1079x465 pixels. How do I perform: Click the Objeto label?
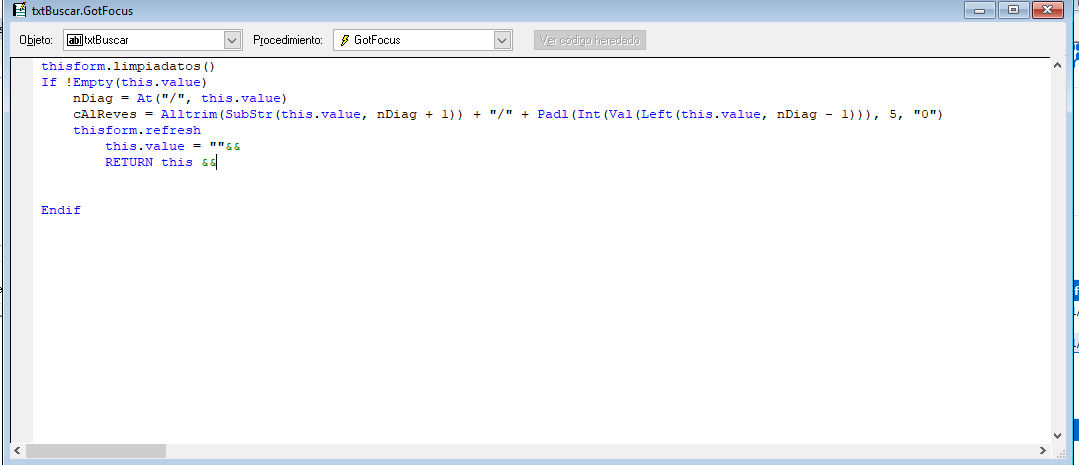[36, 40]
